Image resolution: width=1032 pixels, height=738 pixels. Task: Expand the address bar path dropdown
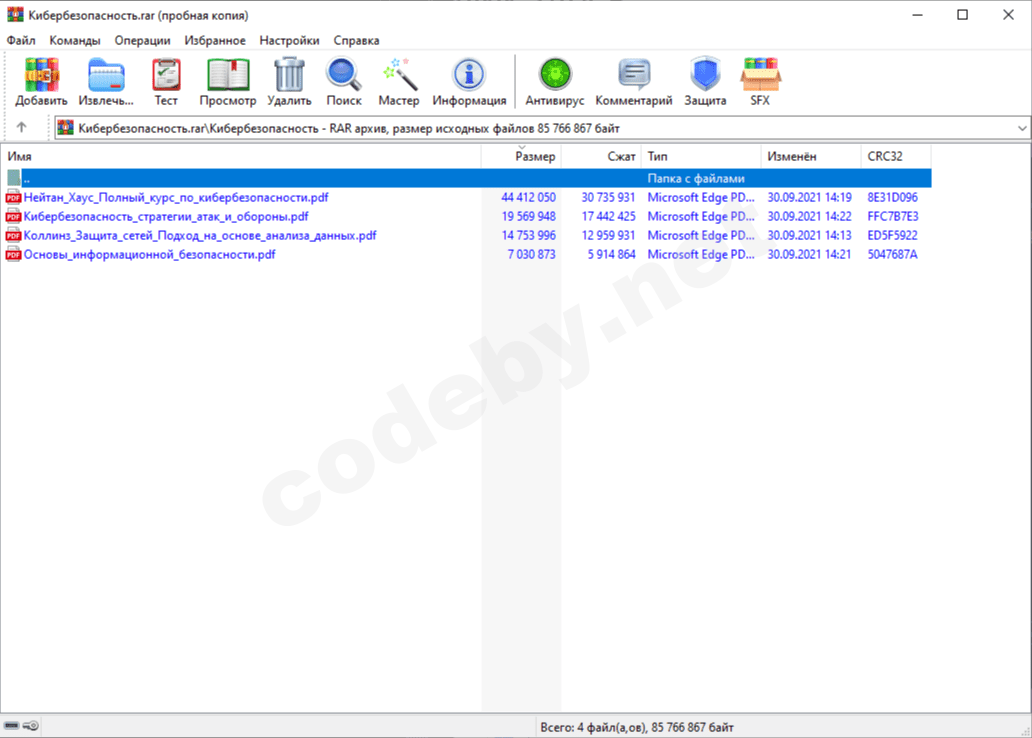(x=1021, y=128)
